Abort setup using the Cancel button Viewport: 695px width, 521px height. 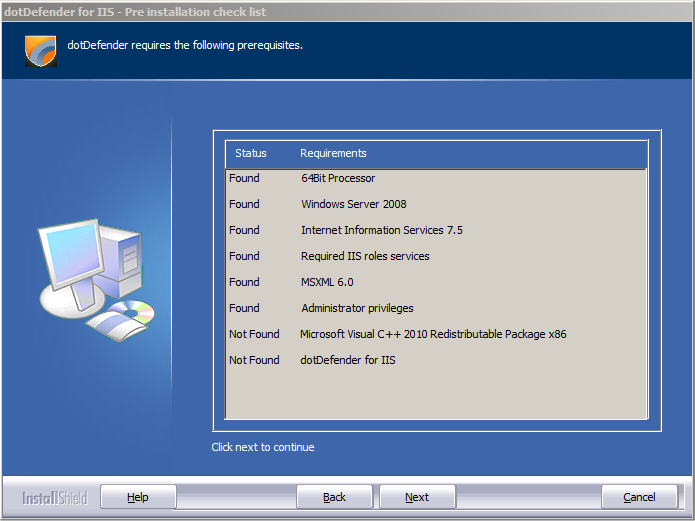[639, 497]
